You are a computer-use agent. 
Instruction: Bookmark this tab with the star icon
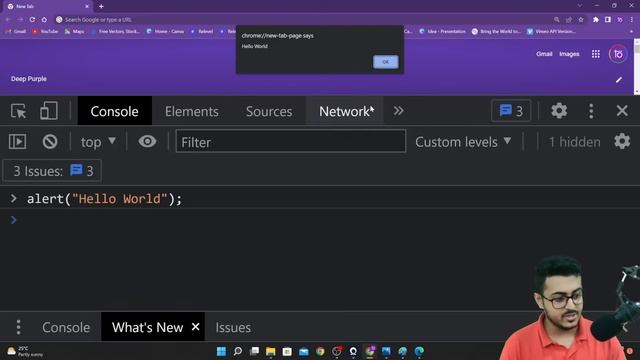click(581, 20)
